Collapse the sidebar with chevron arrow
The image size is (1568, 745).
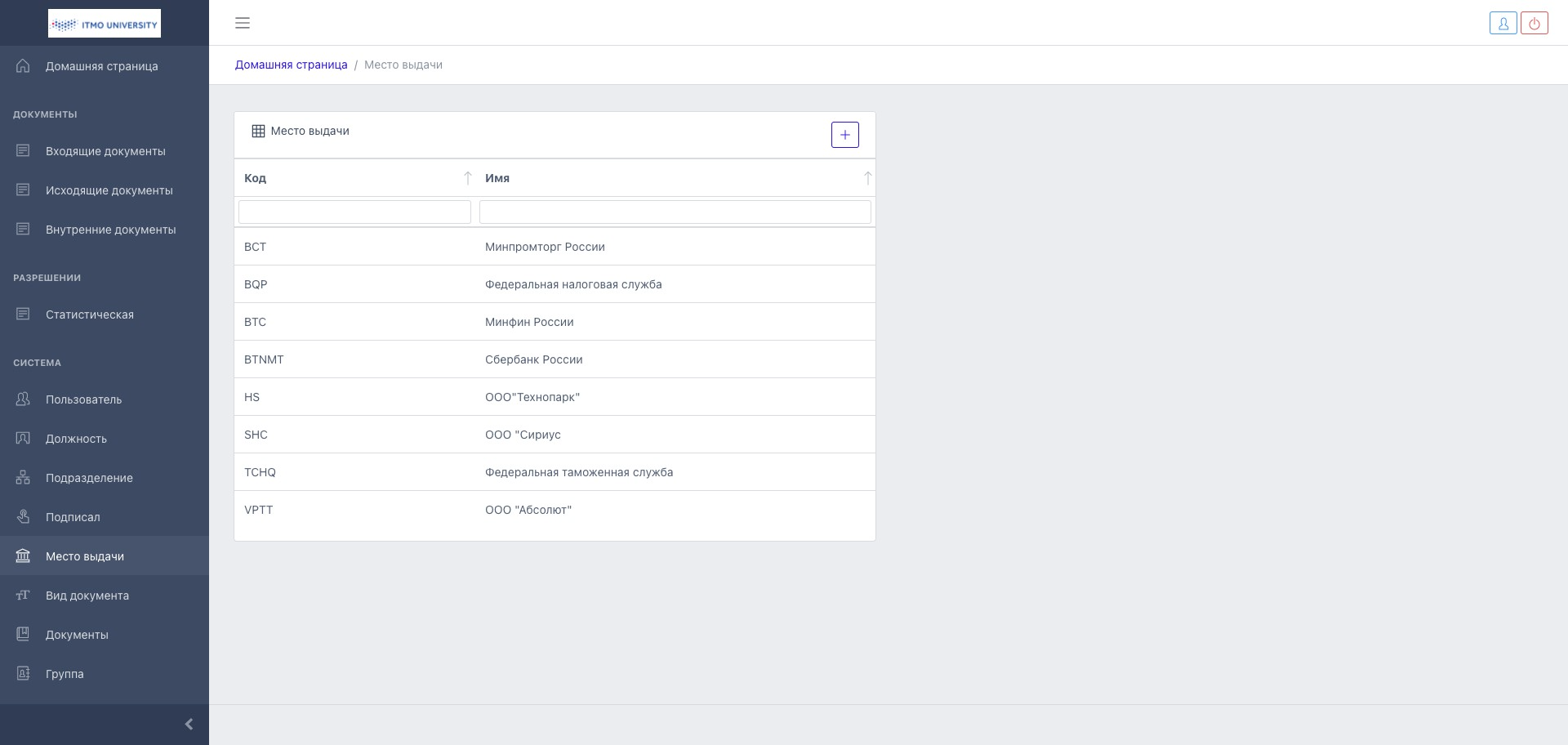point(189,724)
